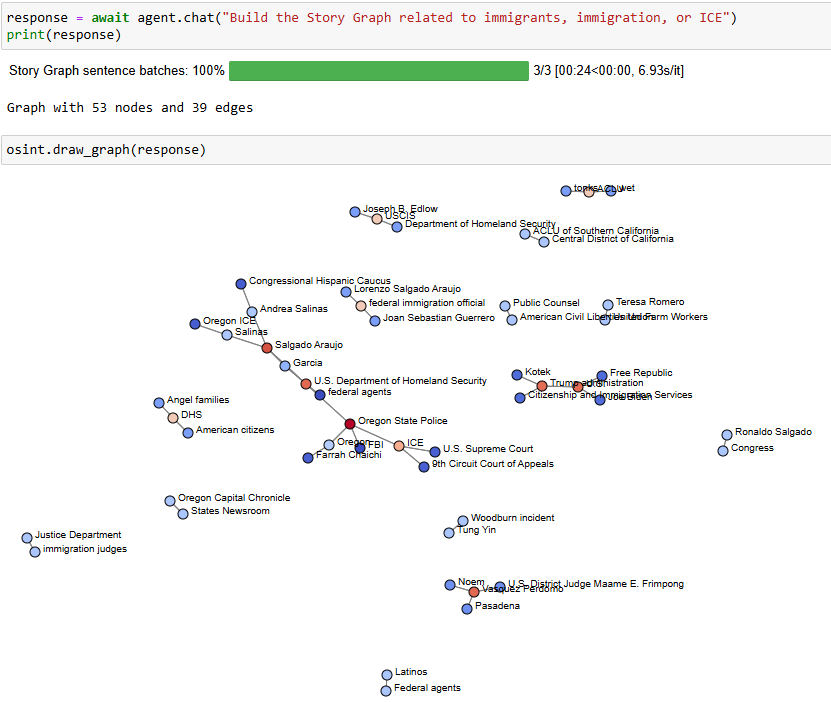
Task: Select the Oregon Capital Chronicle node
Action: (170, 501)
